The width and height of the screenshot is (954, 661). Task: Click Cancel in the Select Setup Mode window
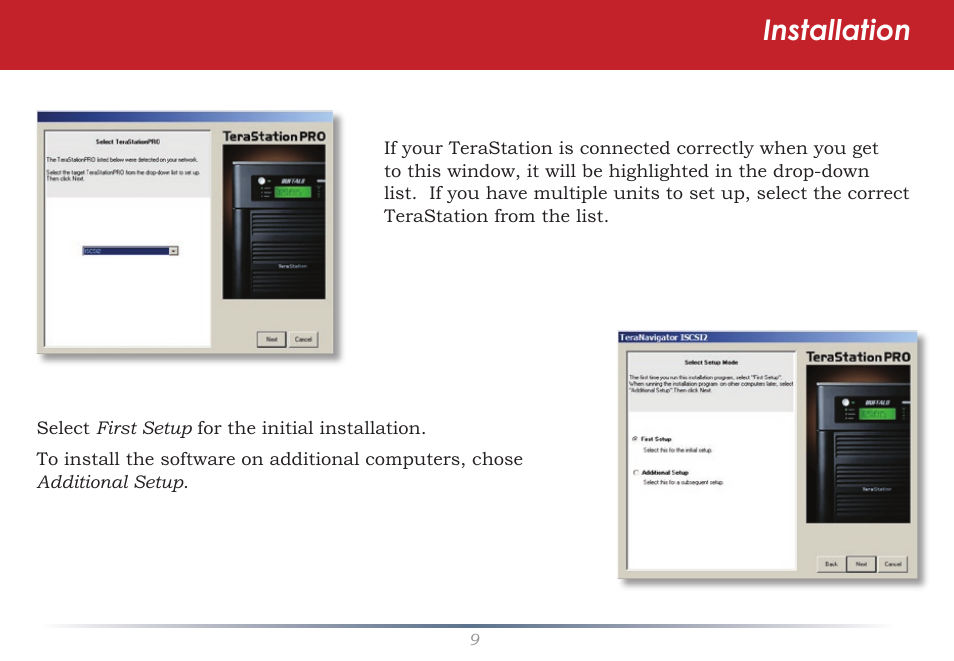(893, 564)
